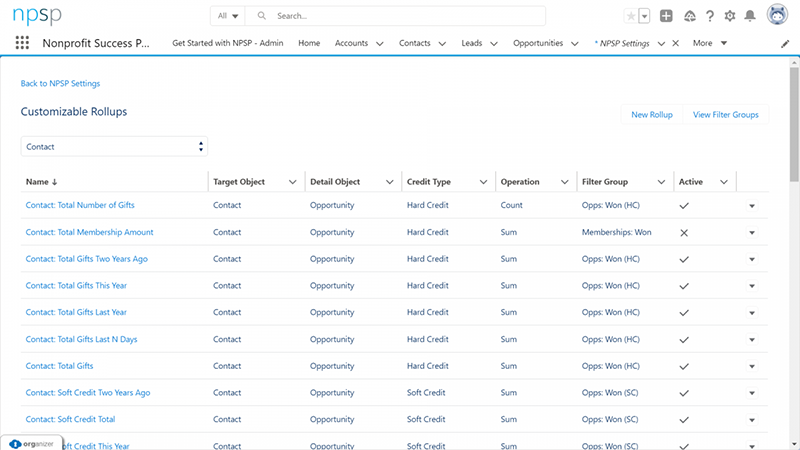
Task: Open the Setup gear icon
Action: coord(730,16)
